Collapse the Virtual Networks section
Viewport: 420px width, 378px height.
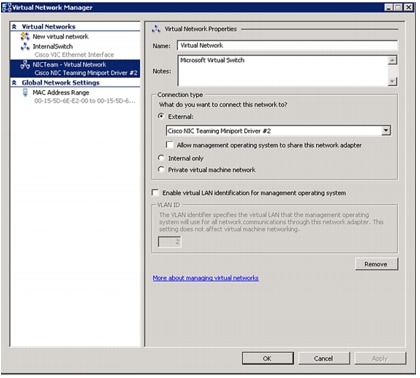[14, 26]
